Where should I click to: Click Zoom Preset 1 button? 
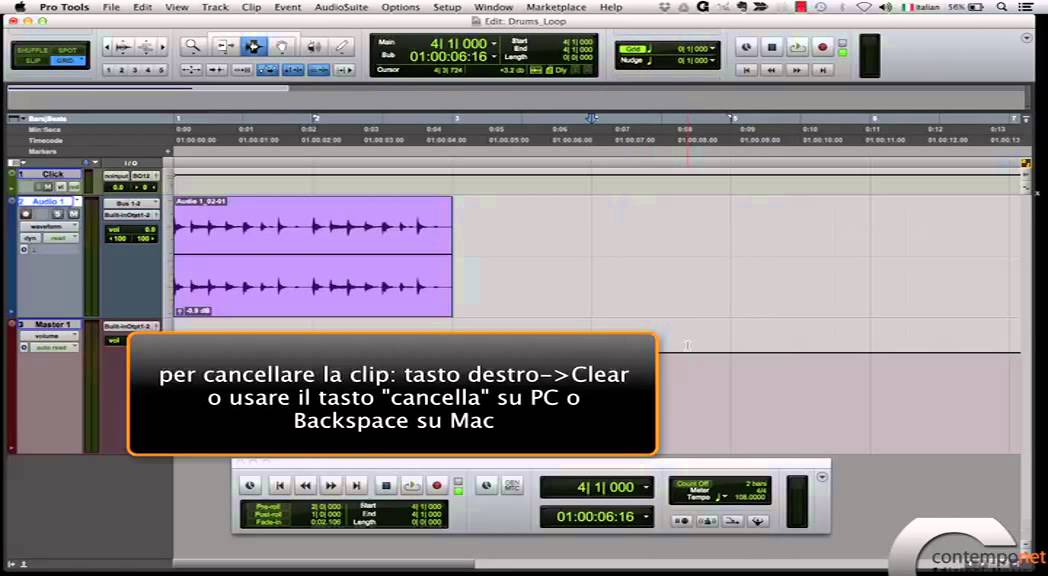click(109, 69)
